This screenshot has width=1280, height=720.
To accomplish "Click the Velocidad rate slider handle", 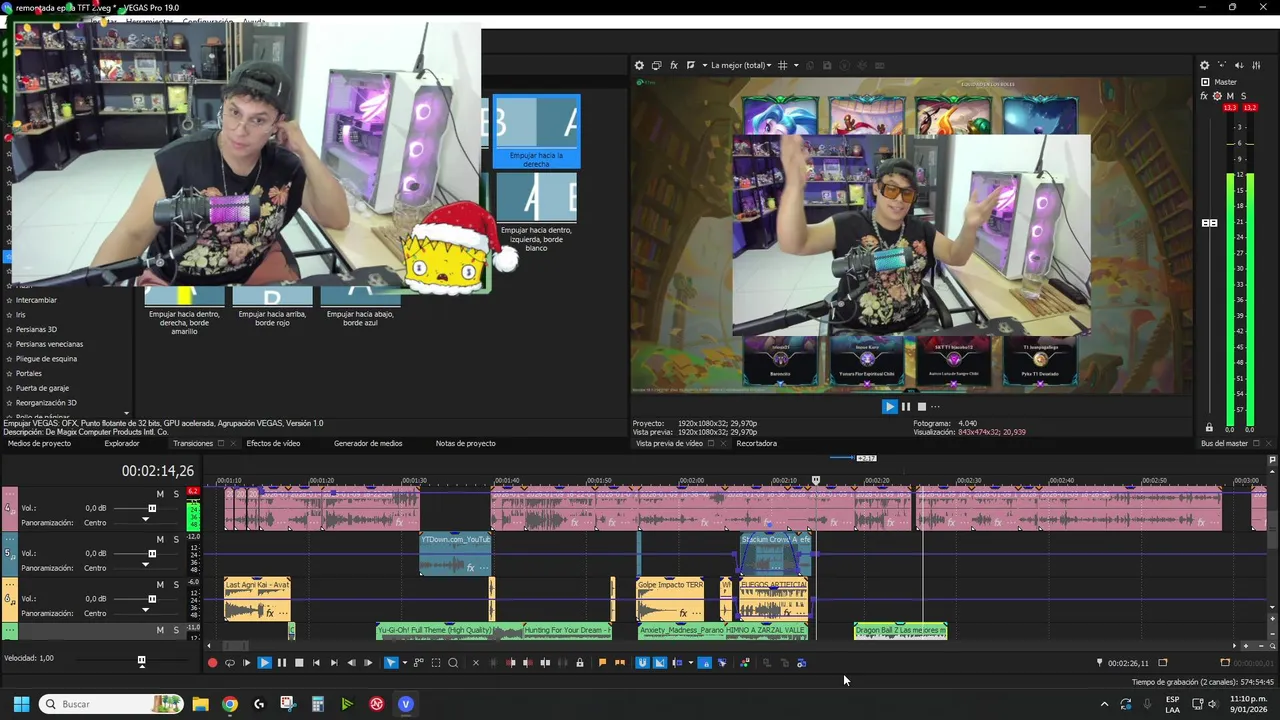I will 141,660.
